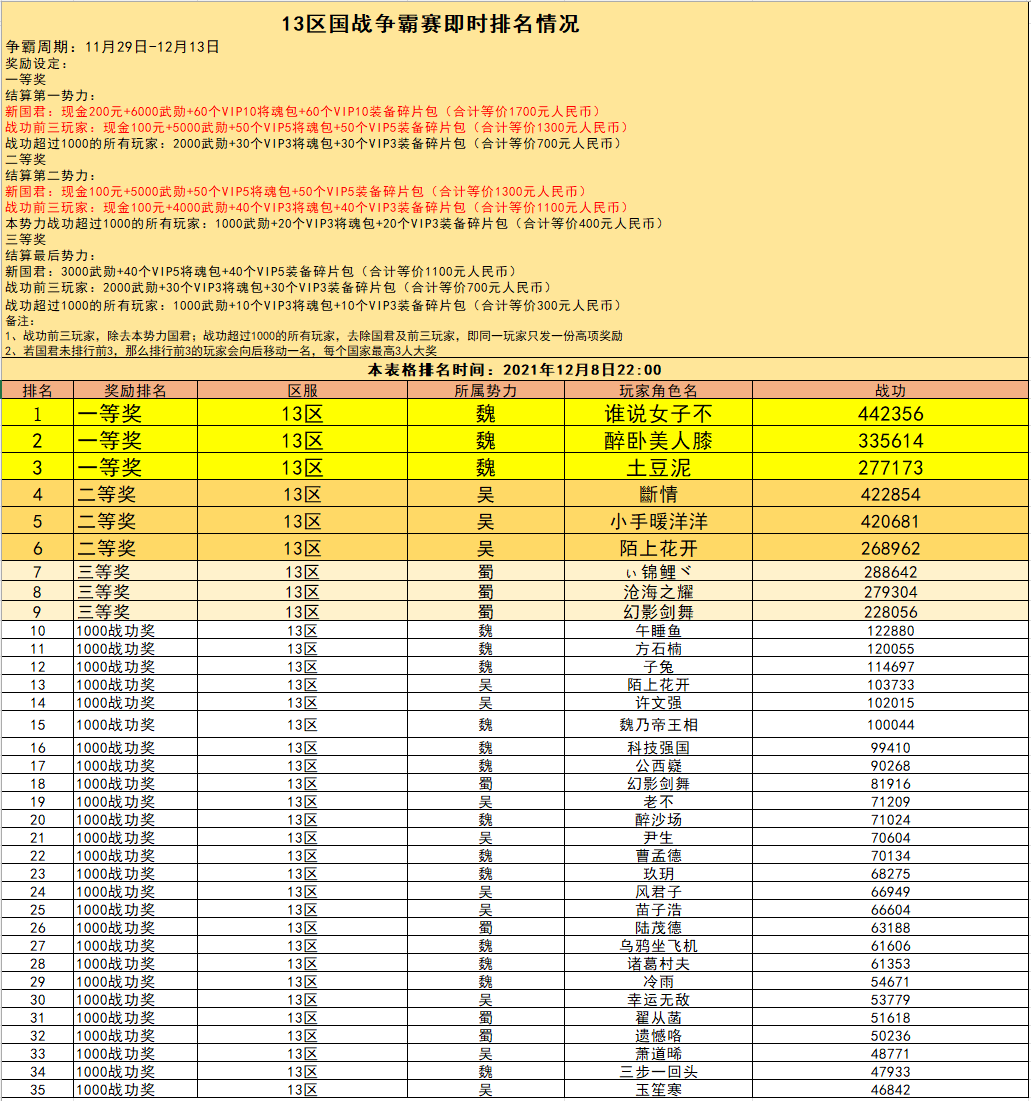This screenshot has width=1031, height=1101.
Task: Select player name 三步一回头
Action: tap(659, 1072)
